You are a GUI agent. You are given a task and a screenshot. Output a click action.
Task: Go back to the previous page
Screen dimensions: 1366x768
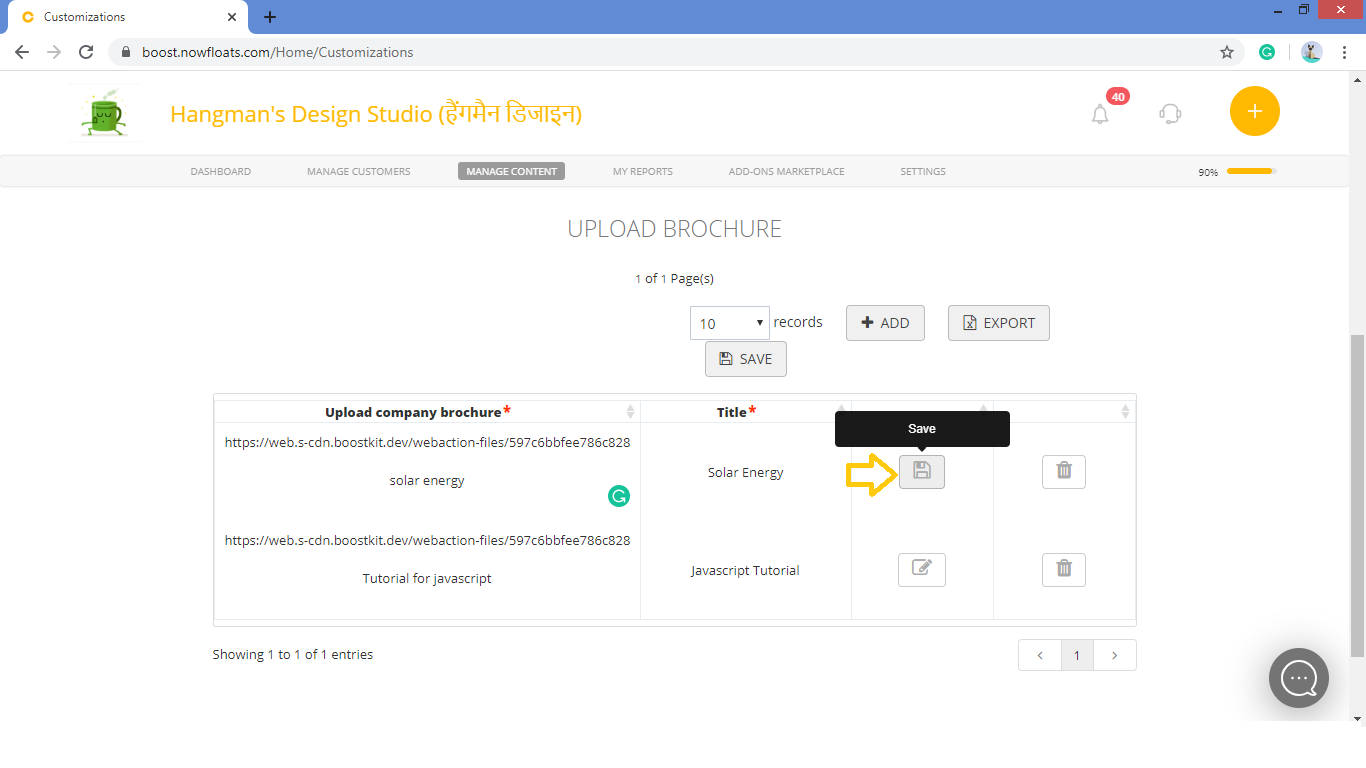[x=22, y=52]
